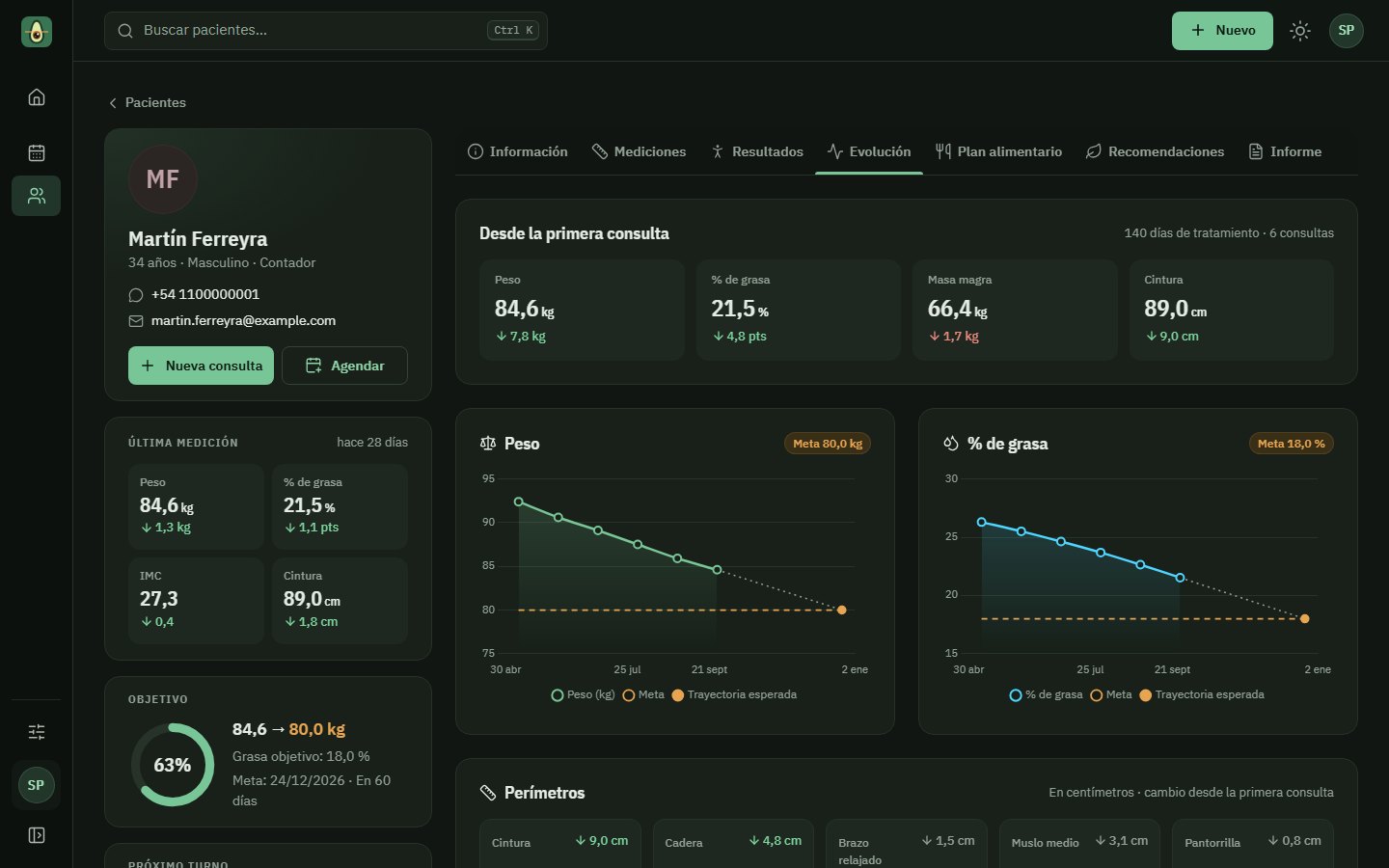
Task: Open the Informe tab
Action: tap(1285, 151)
